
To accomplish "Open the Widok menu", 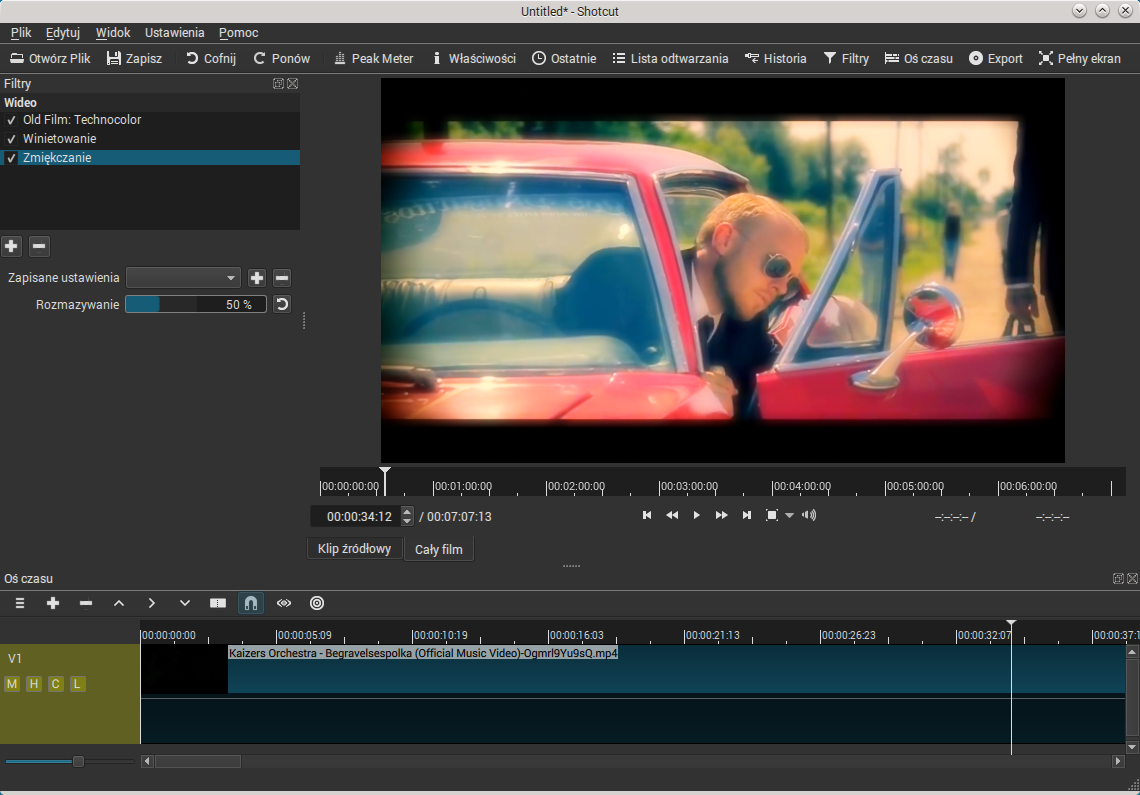I will pos(113,33).
